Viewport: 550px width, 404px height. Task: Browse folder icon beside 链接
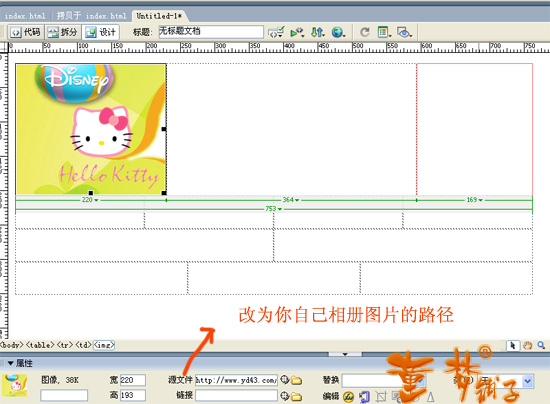click(x=297, y=397)
